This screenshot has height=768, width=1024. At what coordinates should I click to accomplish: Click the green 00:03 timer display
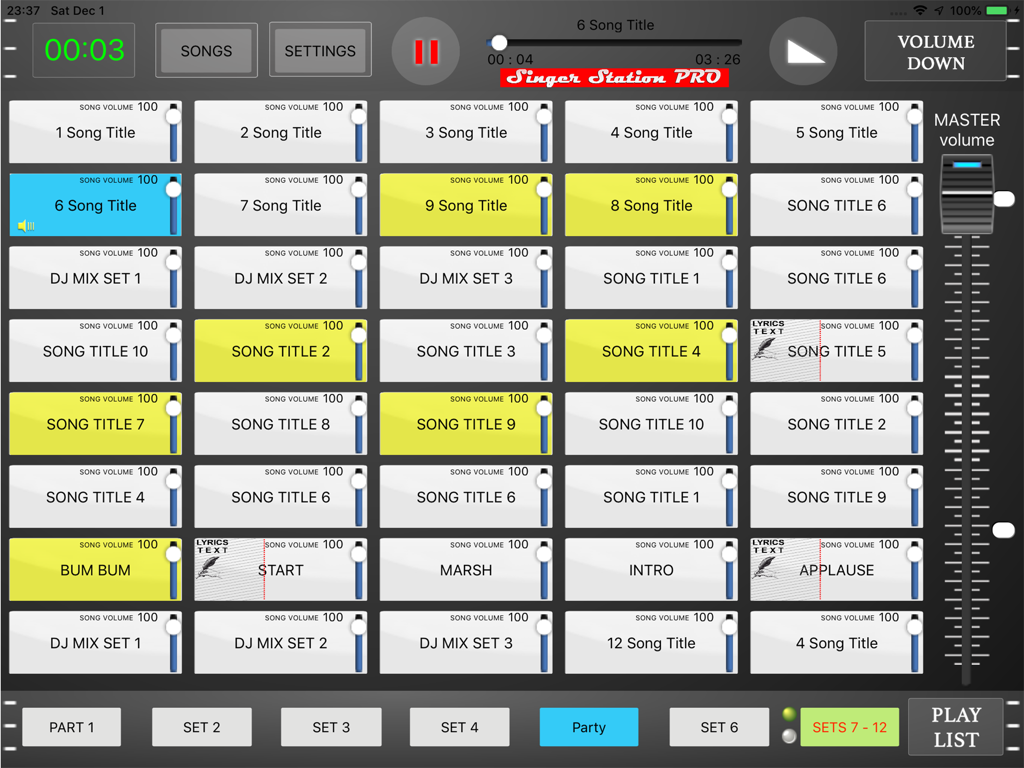tap(84, 49)
